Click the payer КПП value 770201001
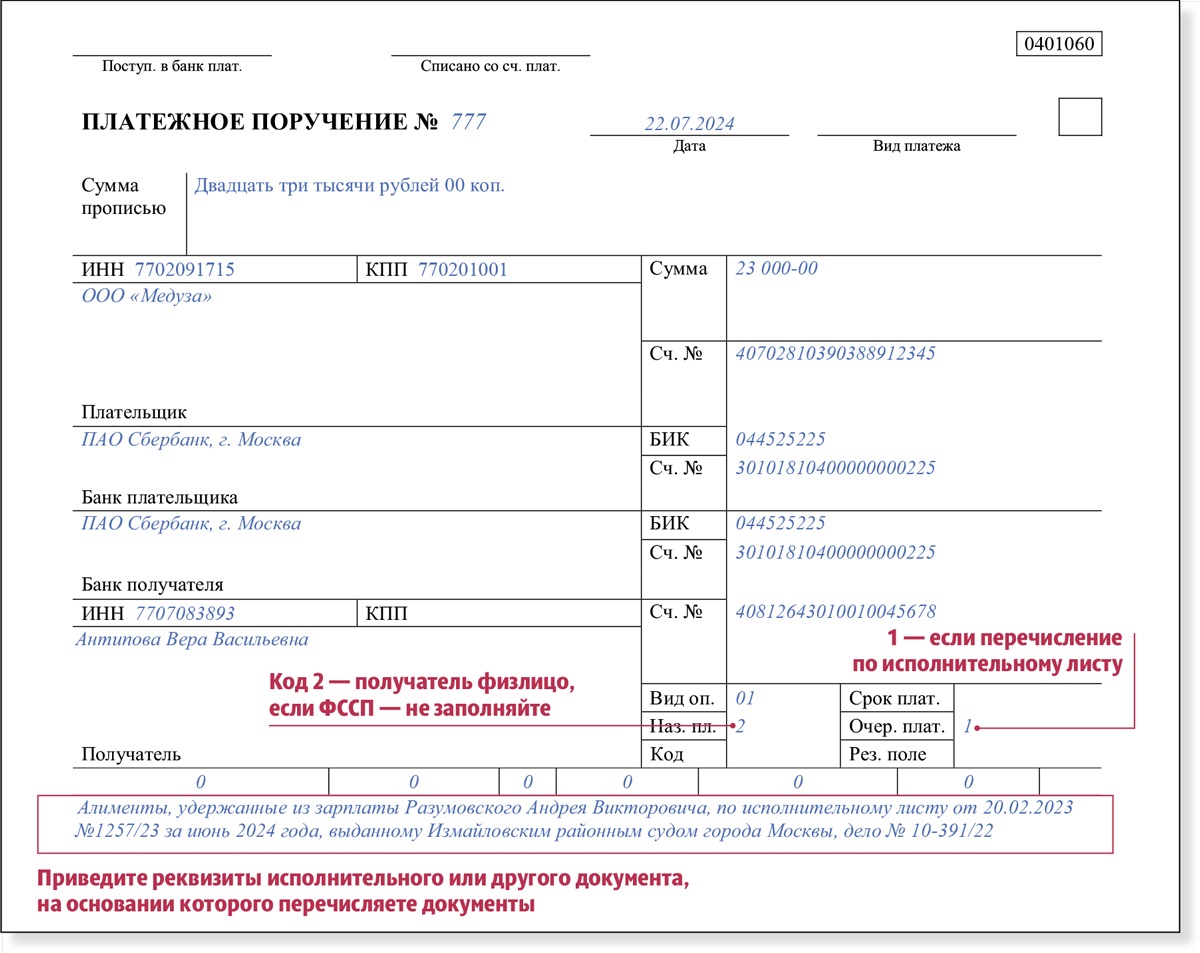The height and width of the screenshot is (953, 1200). 462,270
